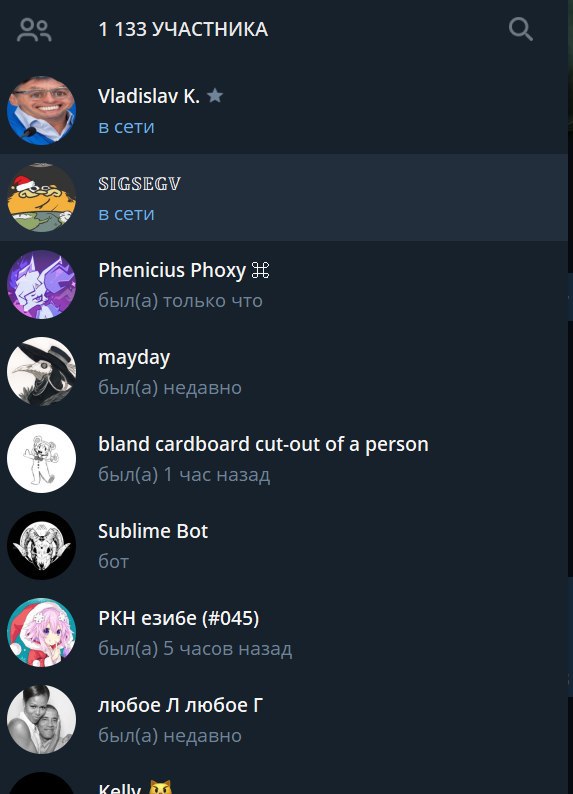The image size is (573, 794).
Task: Click the white cartoon avatar of bland cardboard
Action: pos(42,458)
